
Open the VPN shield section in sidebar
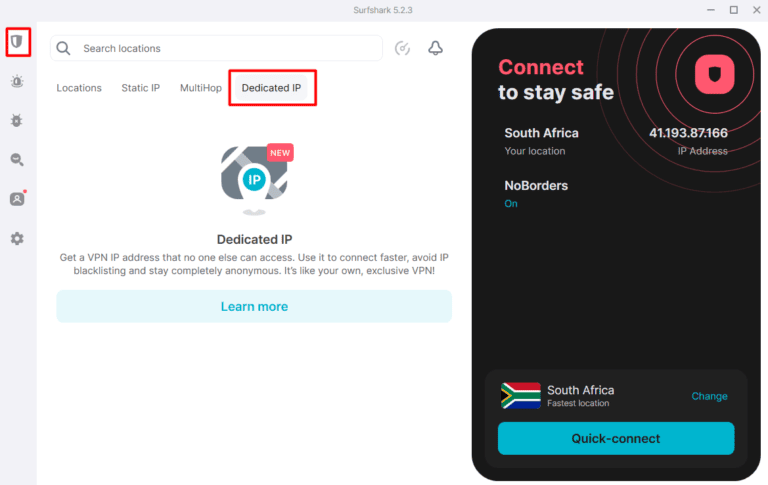click(x=17, y=42)
